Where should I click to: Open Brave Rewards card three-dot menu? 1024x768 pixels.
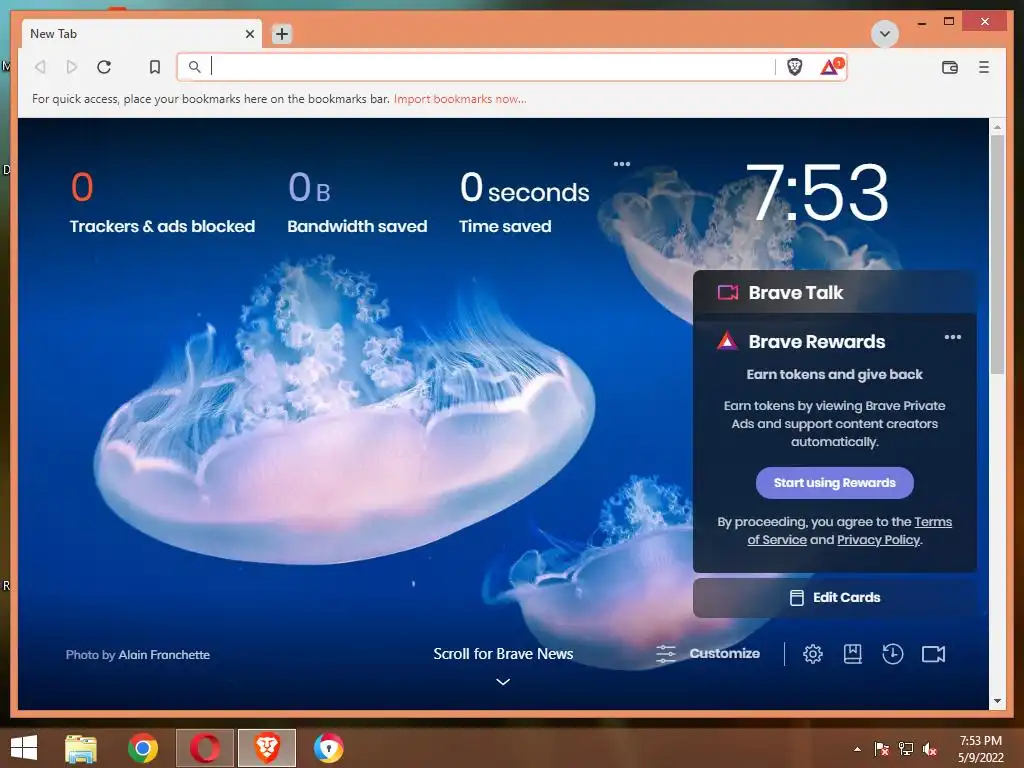tap(952, 337)
